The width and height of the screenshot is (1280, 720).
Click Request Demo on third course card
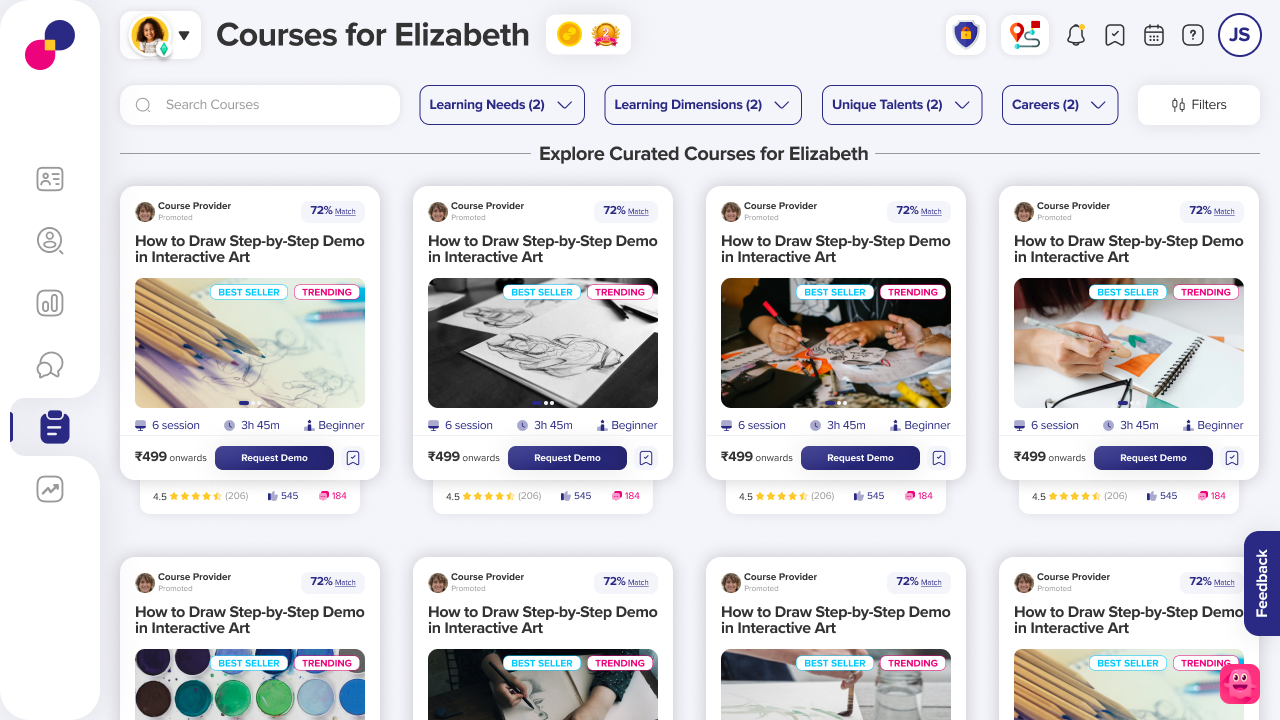pyautogui.click(x=860, y=458)
